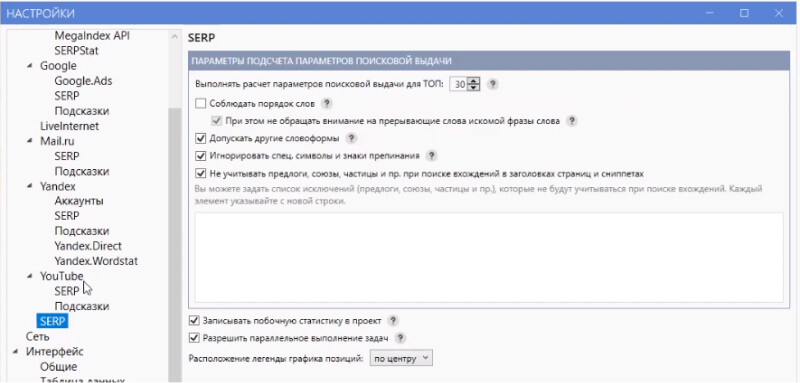Disable Разрешить параллельное выполнение задач

pyautogui.click(x=193, y=338)
